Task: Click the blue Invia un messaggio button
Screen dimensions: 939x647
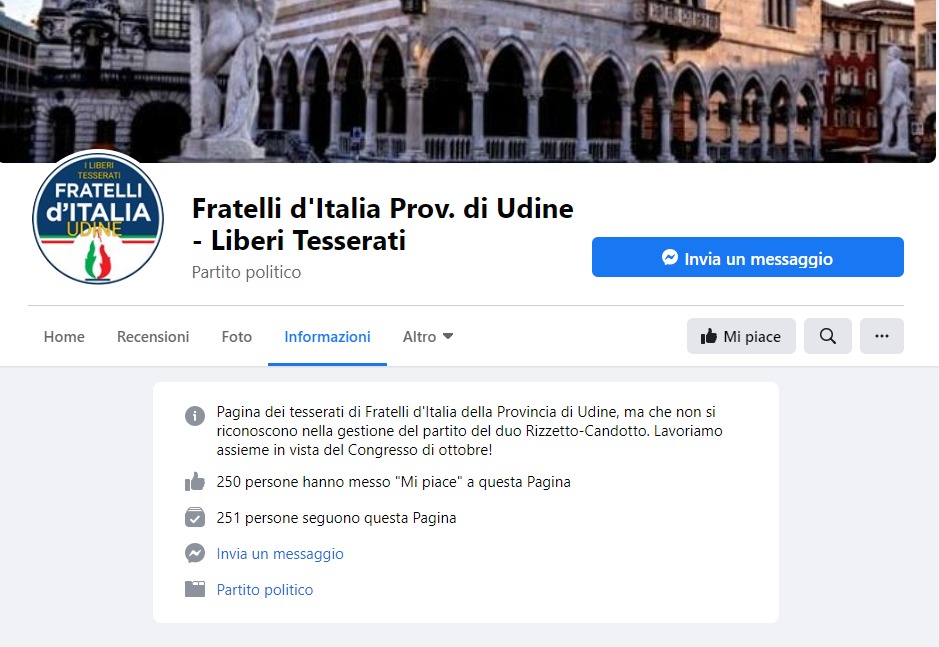Action: (x=747, y=257)
